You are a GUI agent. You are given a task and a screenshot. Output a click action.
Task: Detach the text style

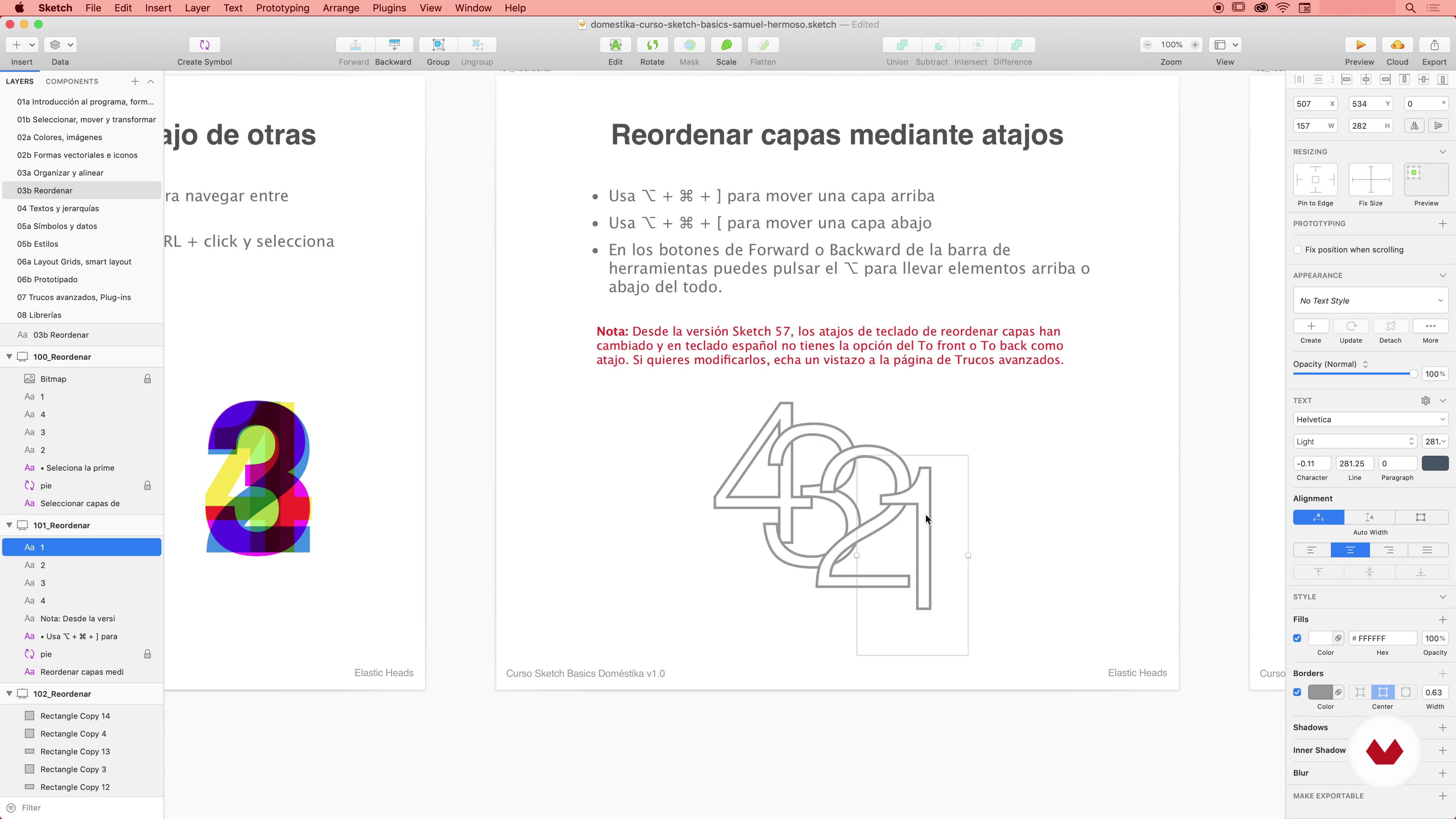[1390, 326]
